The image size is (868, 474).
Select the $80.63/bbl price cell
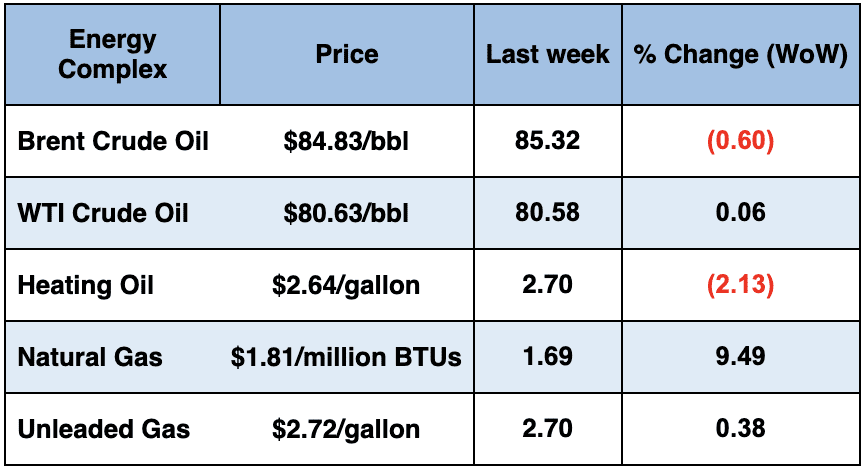tap(346, 213)
